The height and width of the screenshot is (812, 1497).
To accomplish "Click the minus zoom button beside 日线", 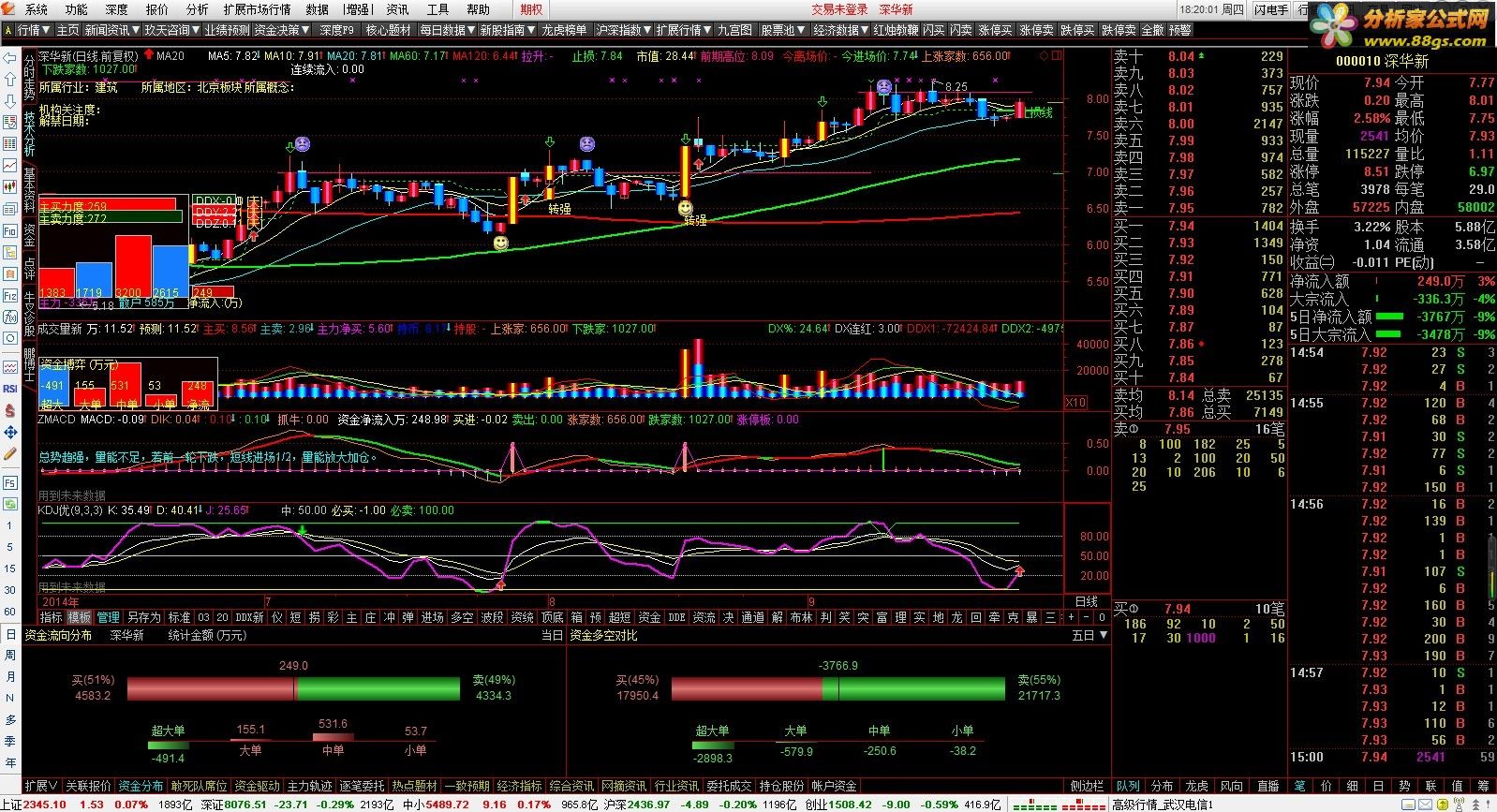I will click(1088, 617).
